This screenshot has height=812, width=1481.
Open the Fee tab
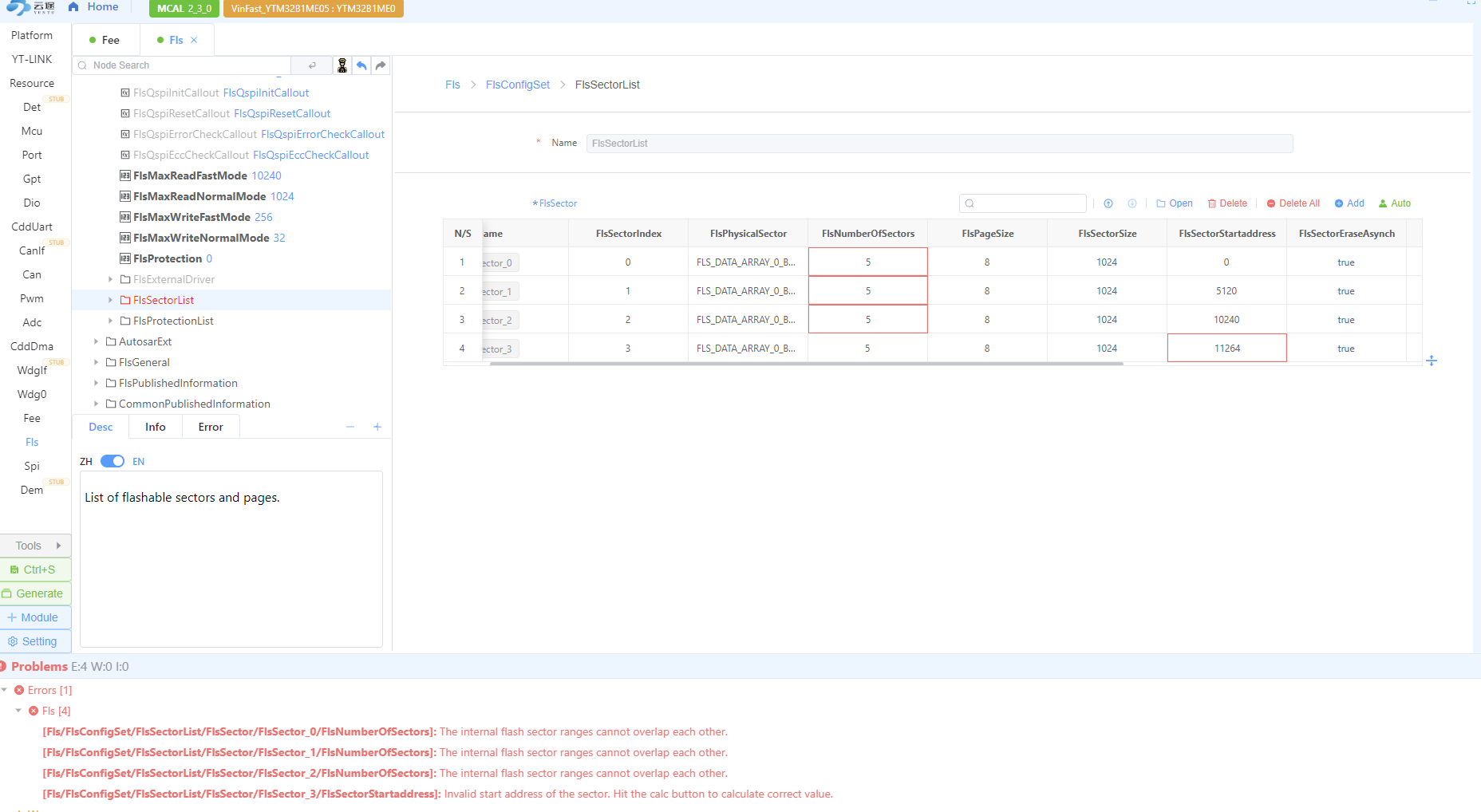pyautogui.click(x=106, y=40)
